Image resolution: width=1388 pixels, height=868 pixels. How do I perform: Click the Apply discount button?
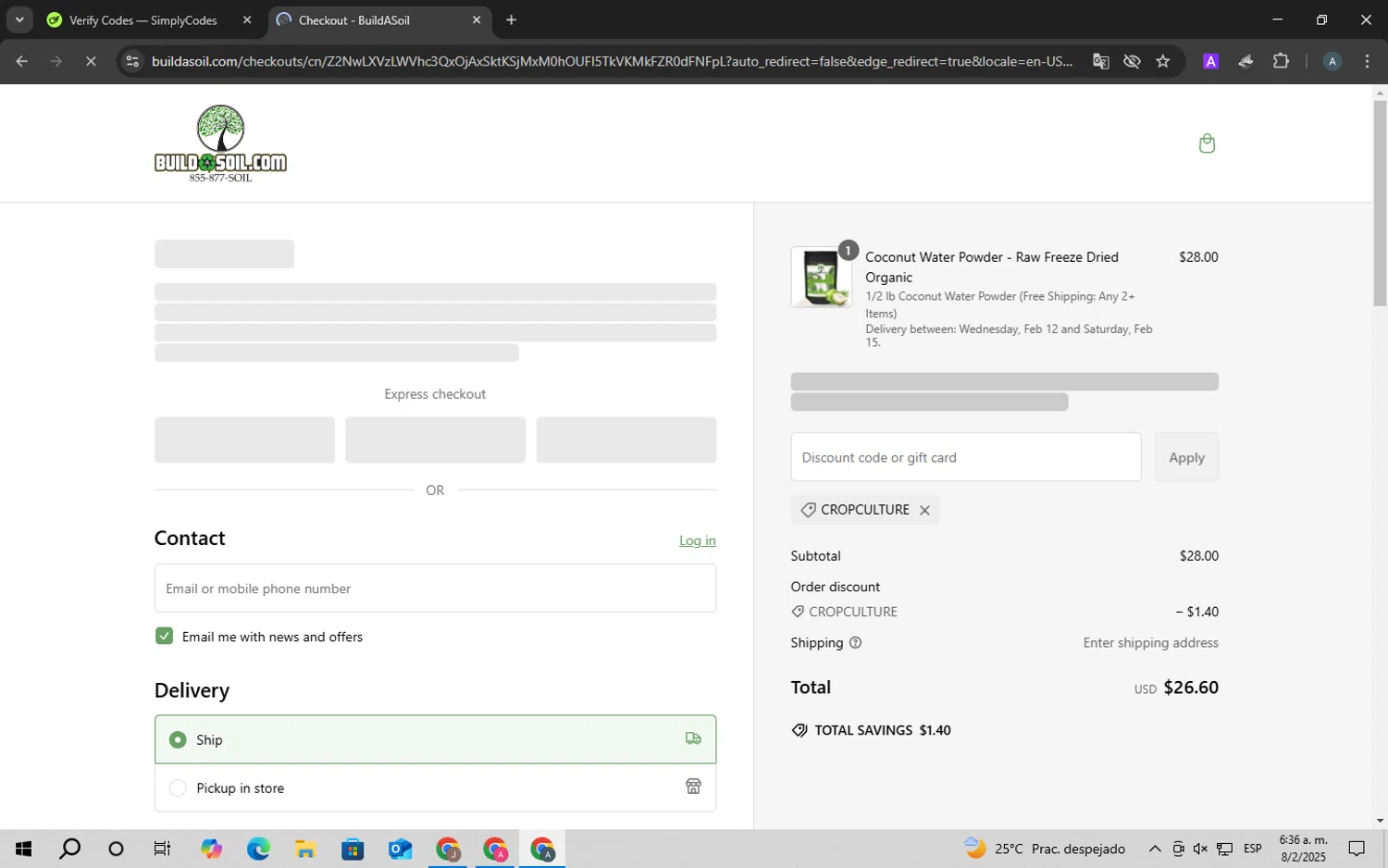(x=1186, y=457)
